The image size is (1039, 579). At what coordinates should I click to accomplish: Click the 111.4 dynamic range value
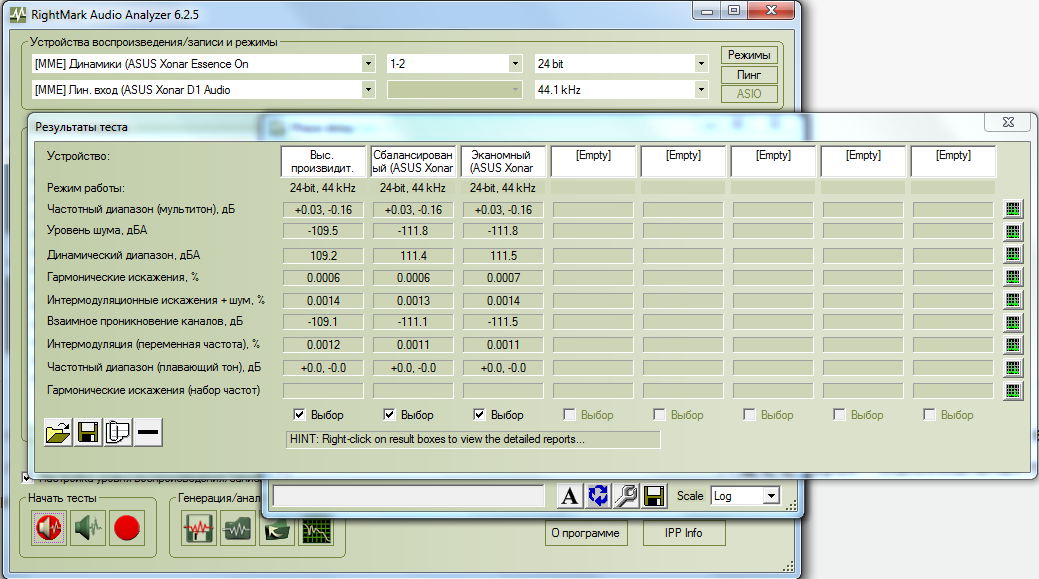click(x=413, y=256)
